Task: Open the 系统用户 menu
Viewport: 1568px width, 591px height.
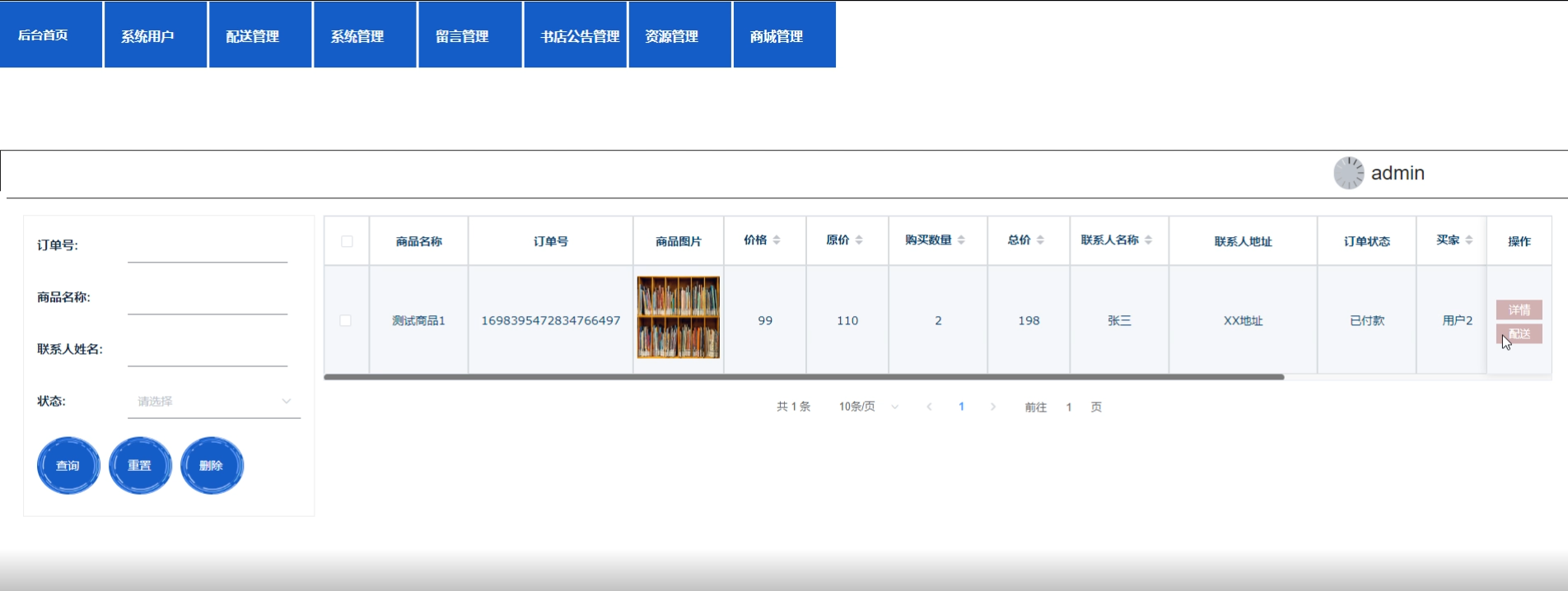Action: pos(156,35)
